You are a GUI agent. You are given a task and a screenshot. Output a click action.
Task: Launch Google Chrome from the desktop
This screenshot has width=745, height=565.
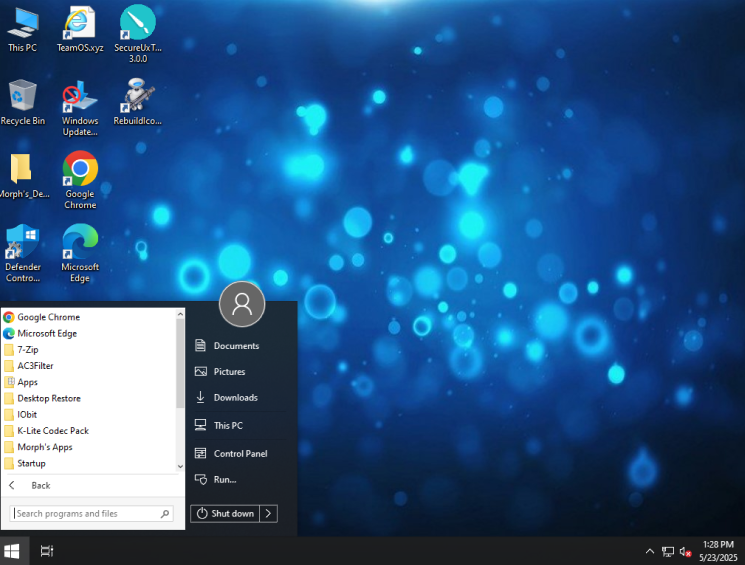[80, 181]
